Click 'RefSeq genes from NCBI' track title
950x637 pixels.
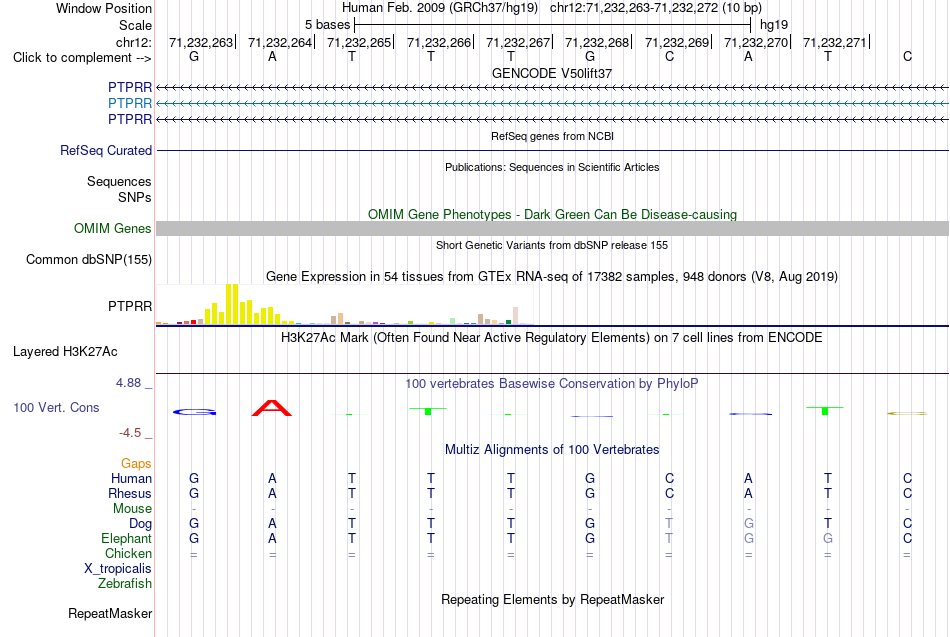(x=552, y=136)
